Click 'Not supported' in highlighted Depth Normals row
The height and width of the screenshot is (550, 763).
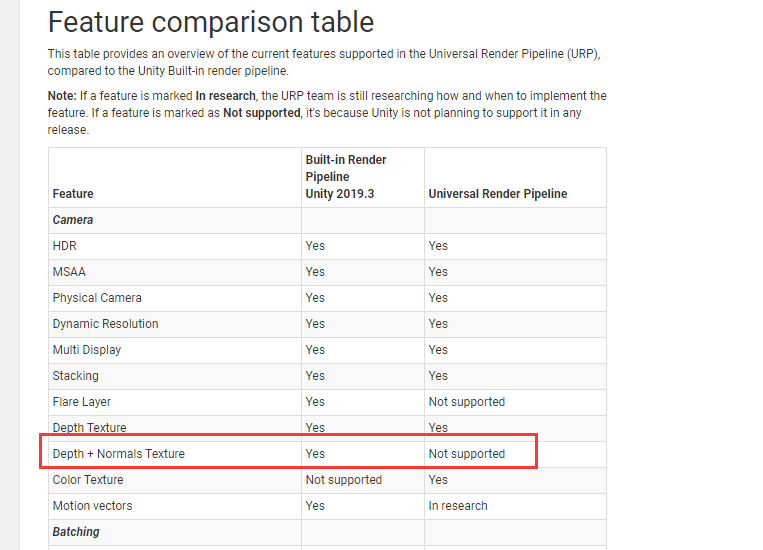pyautogui.click(x=467, y=454)
